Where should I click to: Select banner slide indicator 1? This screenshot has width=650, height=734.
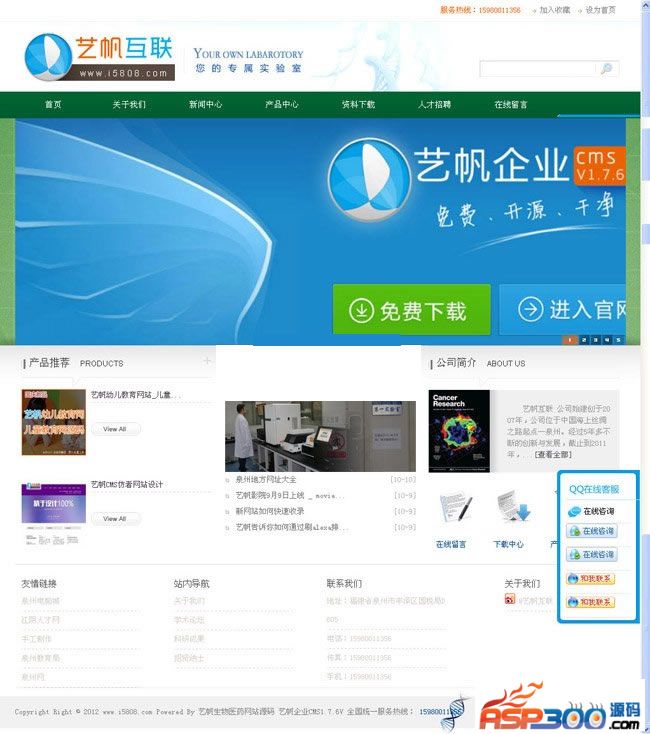(x=569, y=340)
